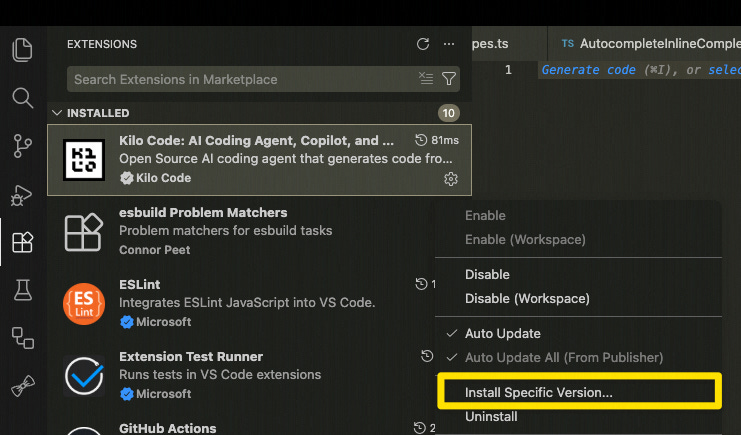Switch to AutocompleteInlineComple tab
The width and height of the screenshot is (741, 435).
tap(645, 44)
